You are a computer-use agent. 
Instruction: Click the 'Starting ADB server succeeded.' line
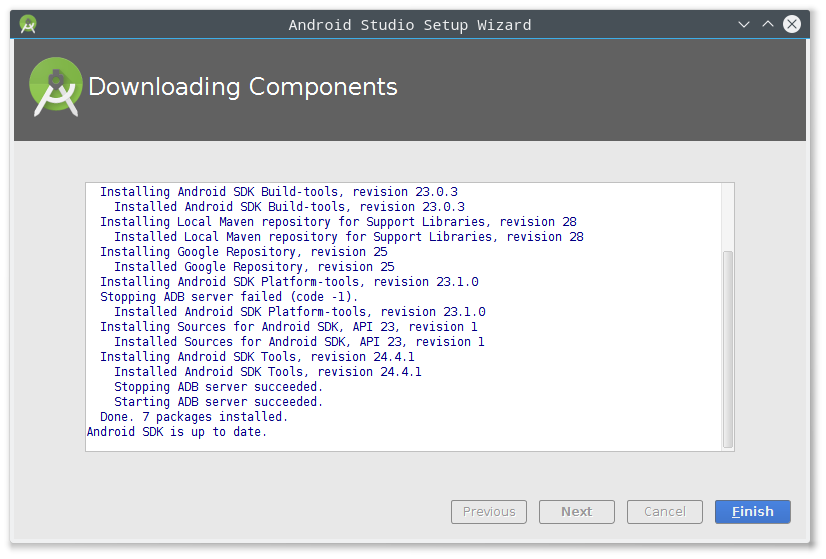pyautogui.click(x=218, y=402)
